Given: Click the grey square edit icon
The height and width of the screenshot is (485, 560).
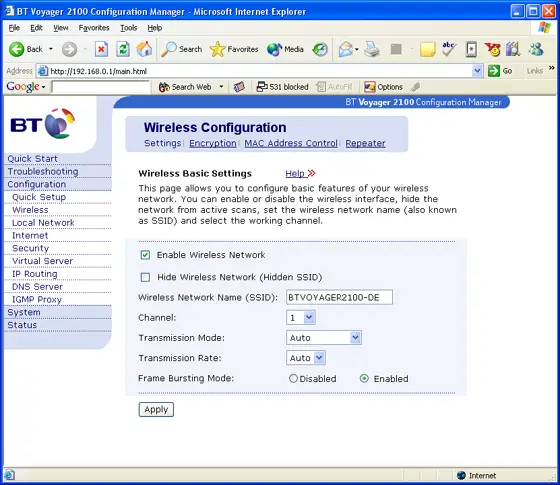Looking at the screenshot, I should click(396, 49).
